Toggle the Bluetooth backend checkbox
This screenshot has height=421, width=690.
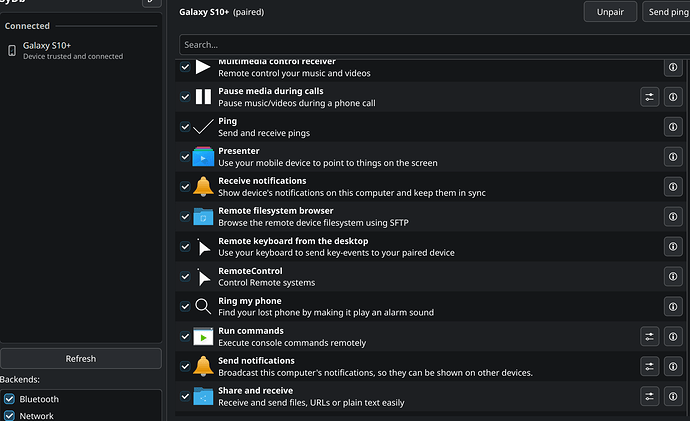(x=9, y=399)
